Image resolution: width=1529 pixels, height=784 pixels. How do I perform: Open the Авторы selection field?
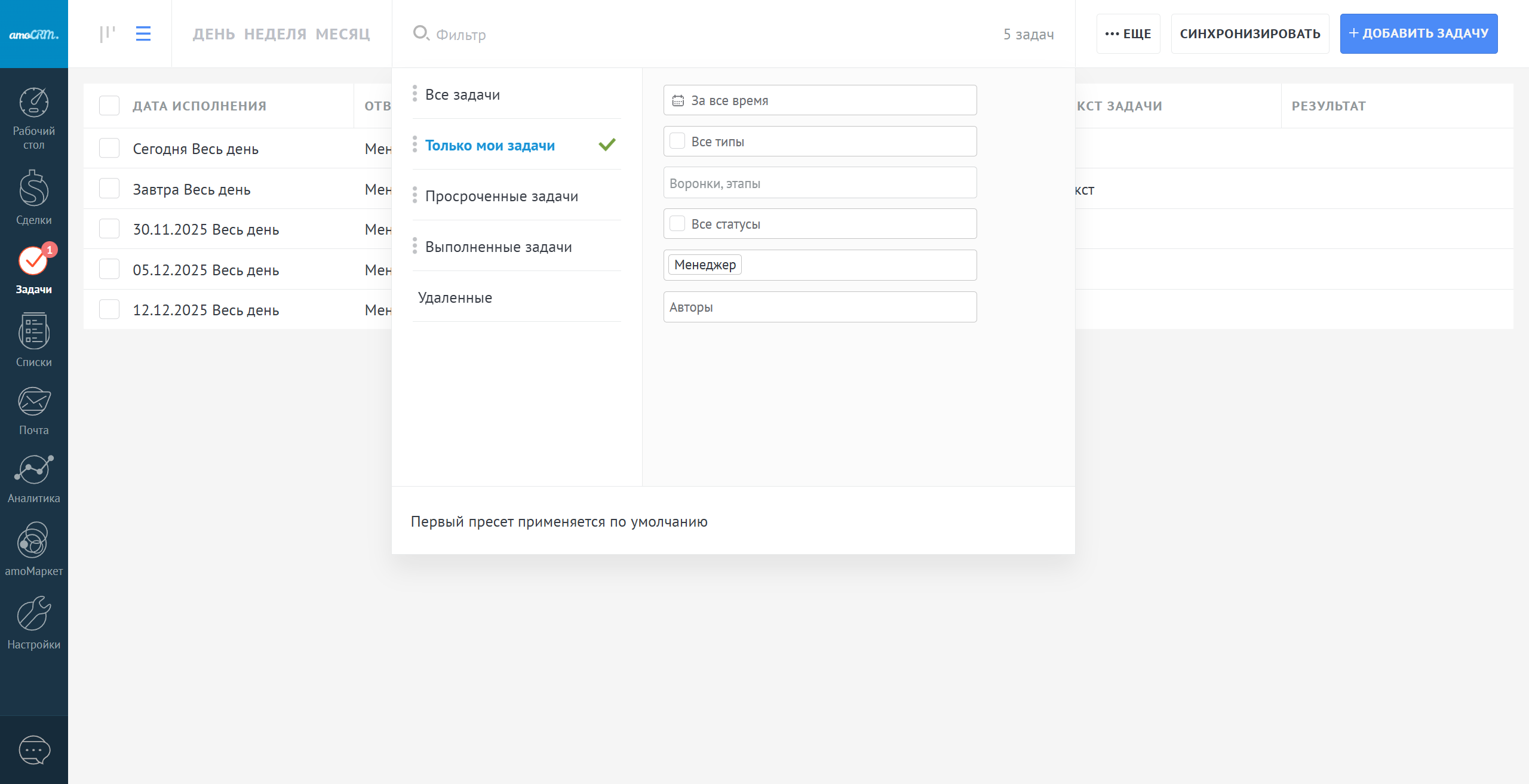click(819, 307)
